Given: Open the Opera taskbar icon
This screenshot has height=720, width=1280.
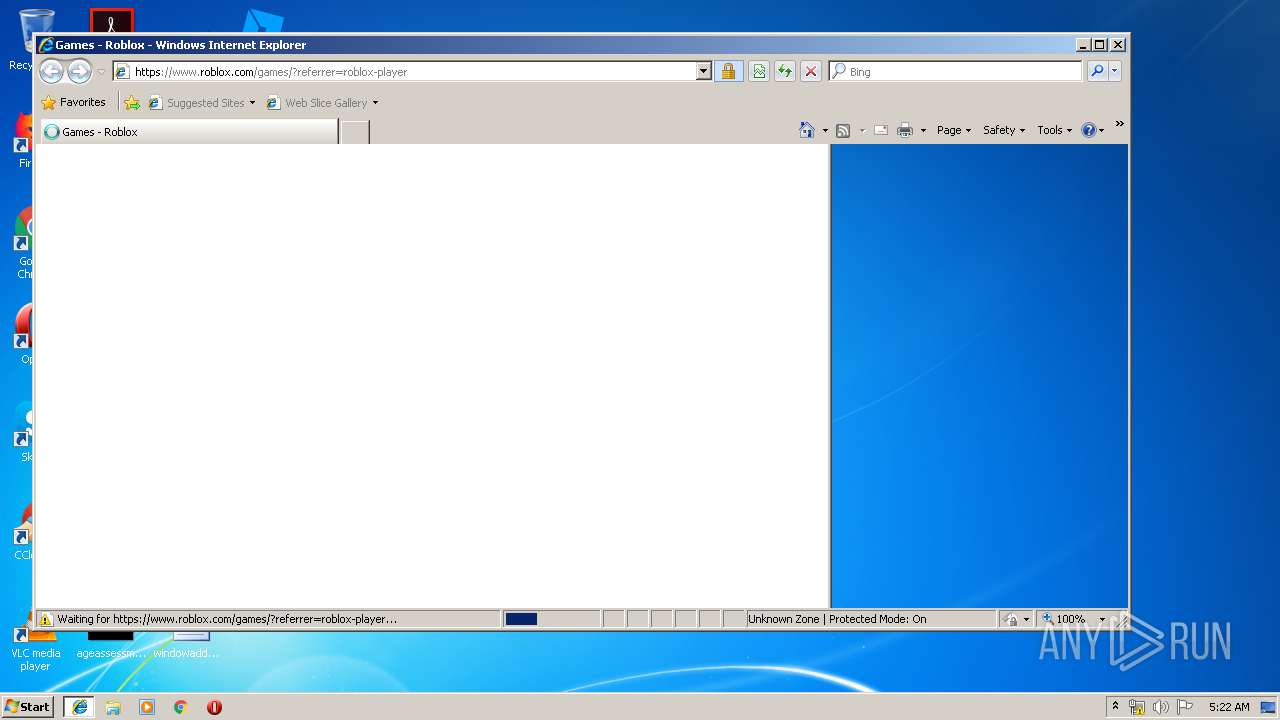Looking at the screenshot, I should (214, 706).
